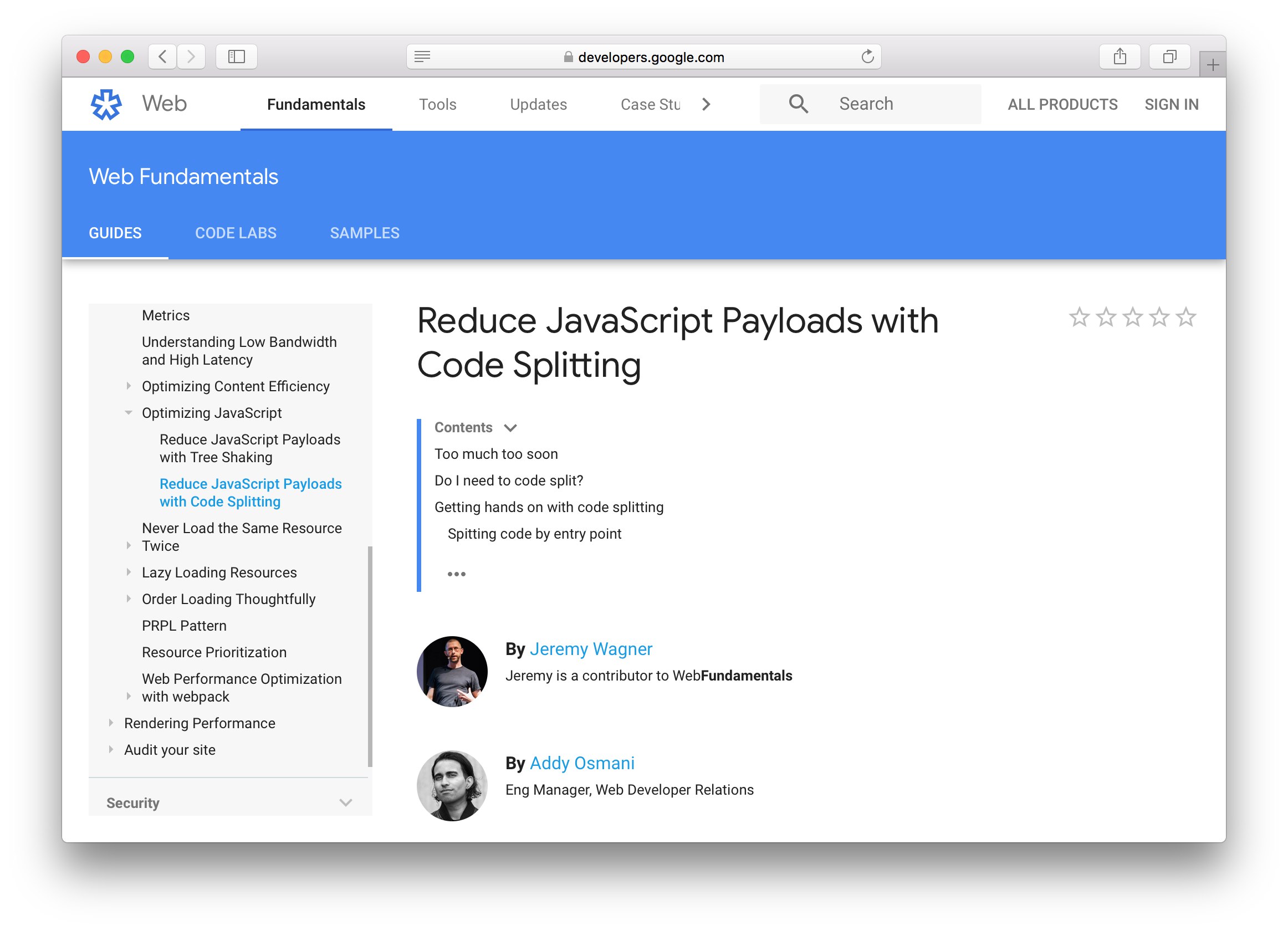Viewport: 1288px width, 931px height.
Task: Click the padlock icon in address bar
Action: click(x=568, y=57)
